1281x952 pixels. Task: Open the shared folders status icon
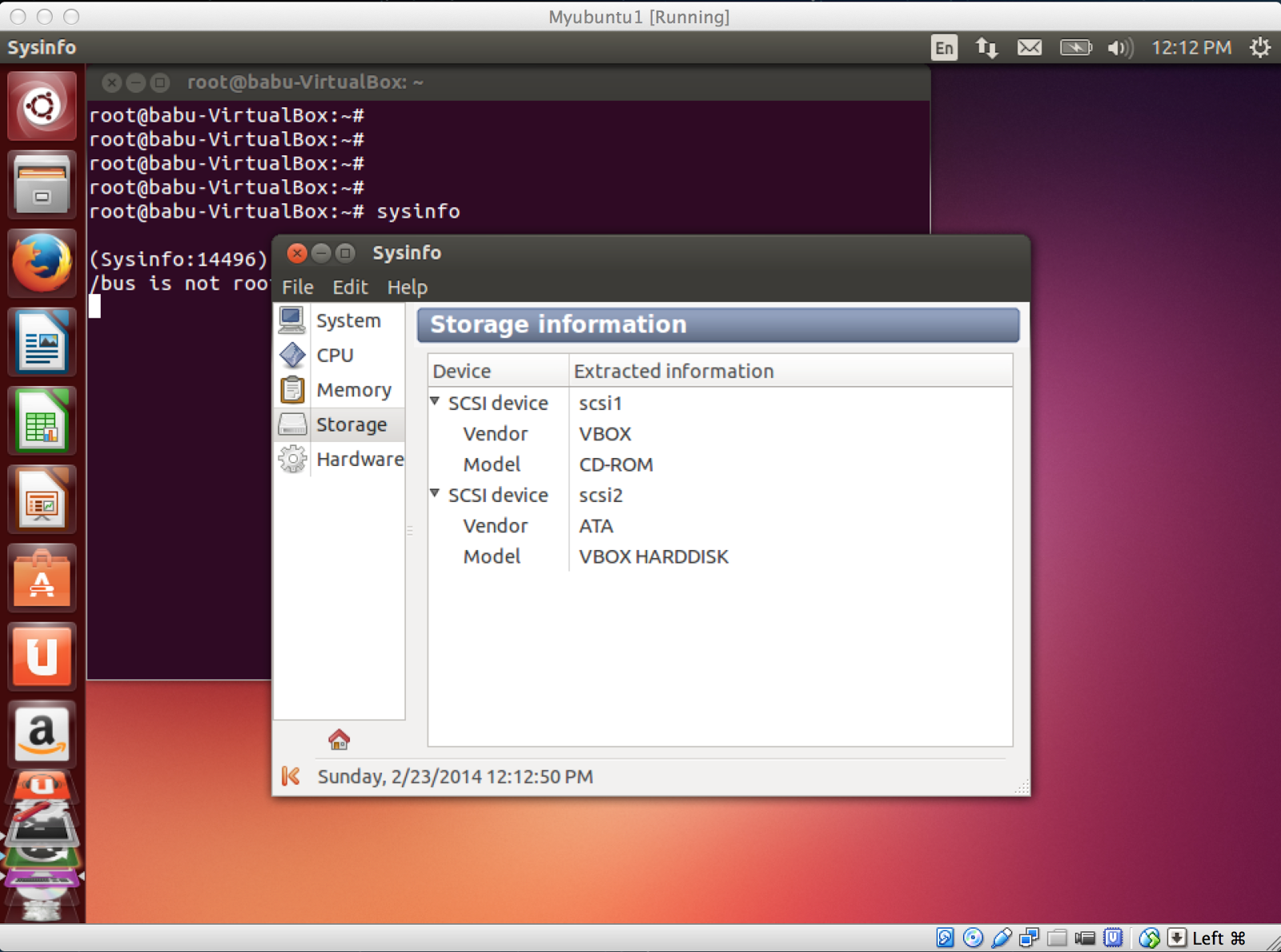(x=1055, y=938)
